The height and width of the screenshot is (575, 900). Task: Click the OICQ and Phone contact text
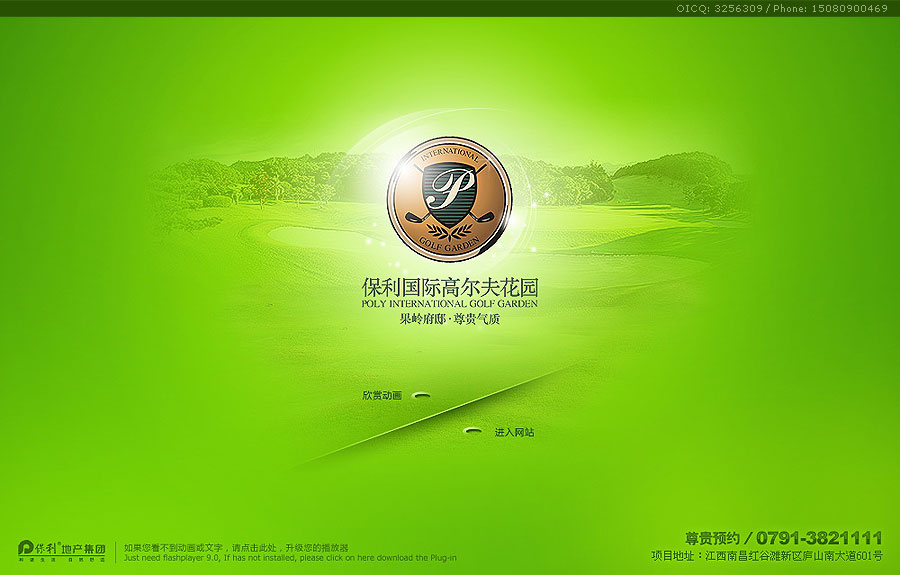(x=782, y=8)
